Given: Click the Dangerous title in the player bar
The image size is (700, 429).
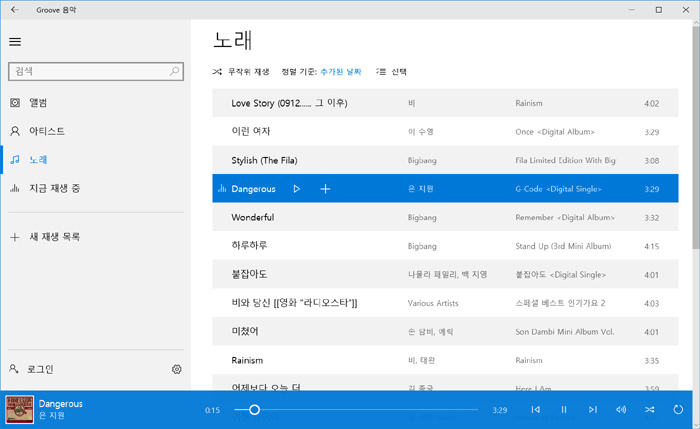Looking at the screenshot, I should [x=61, y=404].
